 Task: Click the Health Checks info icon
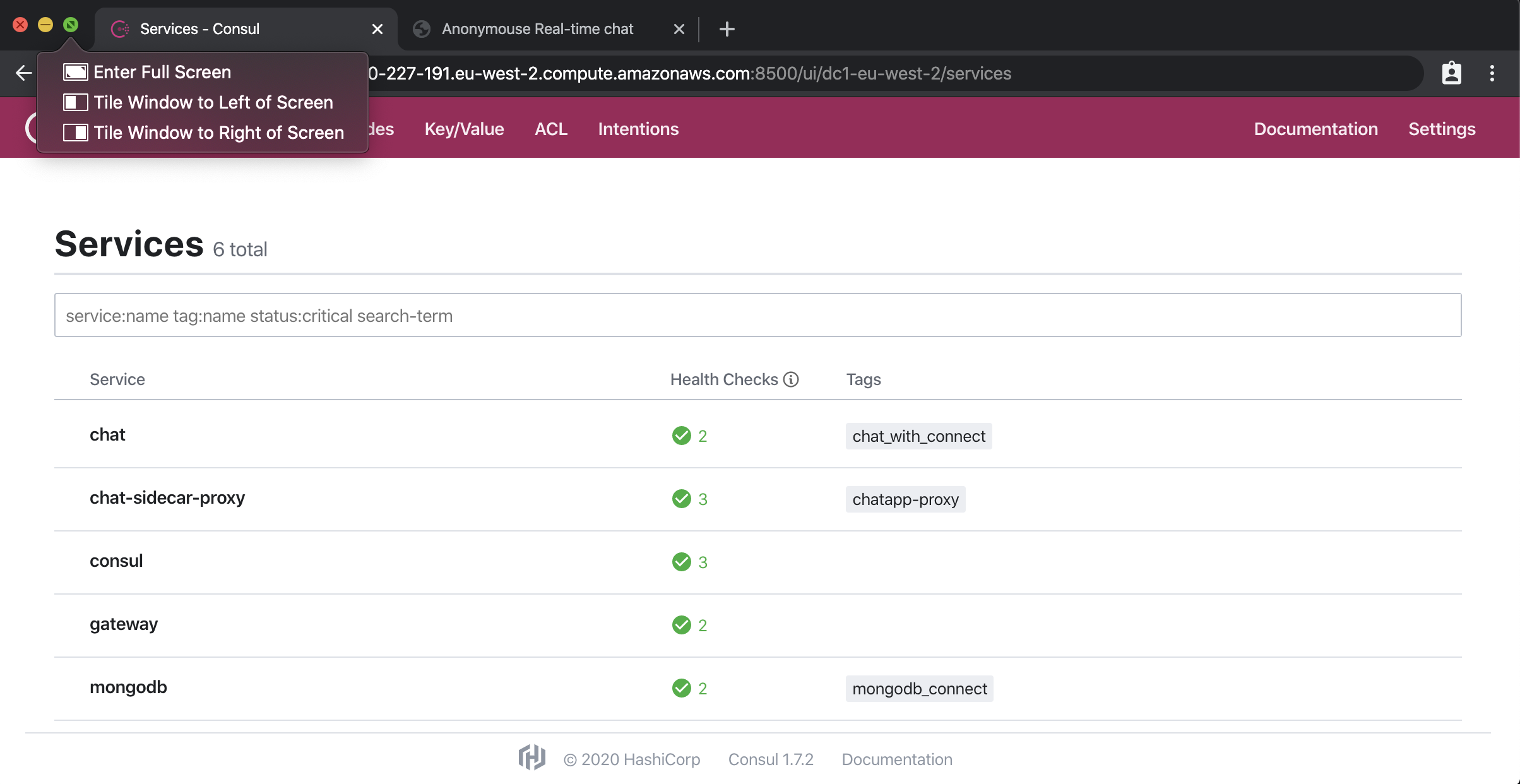(x=791, y=379)
